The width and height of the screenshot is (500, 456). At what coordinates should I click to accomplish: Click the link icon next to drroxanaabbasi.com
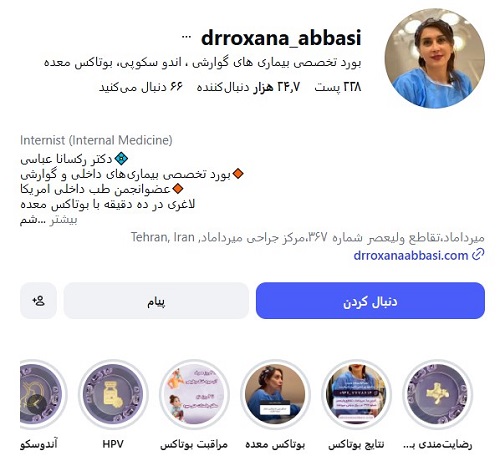(478, 255)
